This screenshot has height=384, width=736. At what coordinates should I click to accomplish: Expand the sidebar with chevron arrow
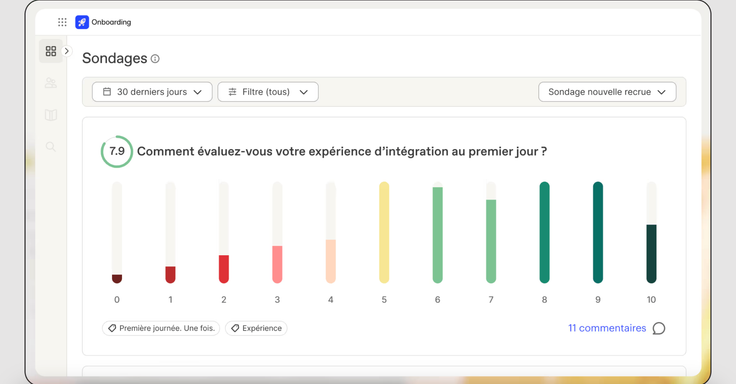[67, 51]
